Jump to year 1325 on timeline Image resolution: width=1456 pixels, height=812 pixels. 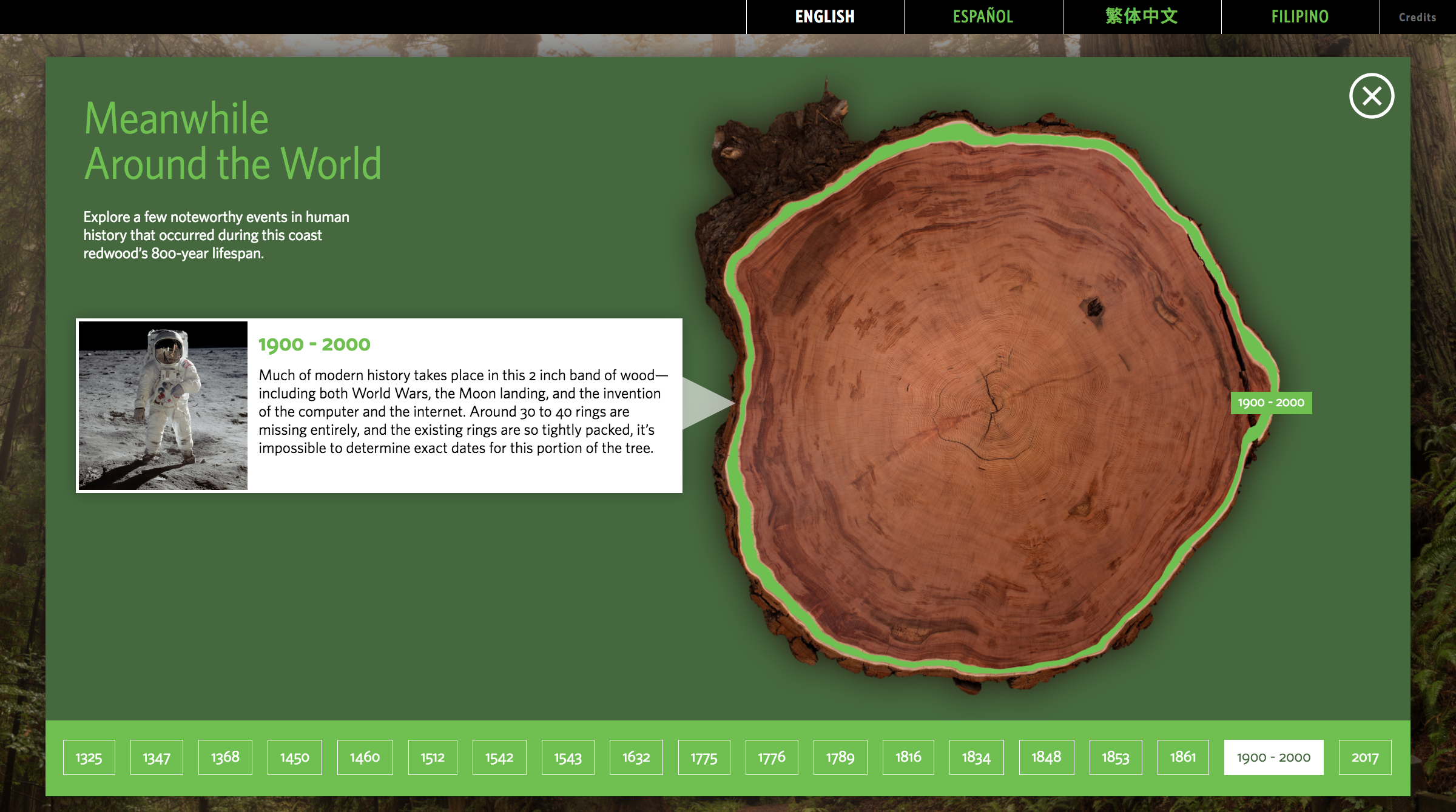(x=89, y=757)
